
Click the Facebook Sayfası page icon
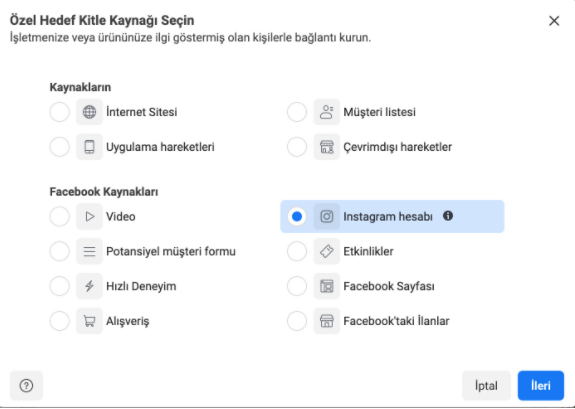pyautogui.click(x=327, y=286)
